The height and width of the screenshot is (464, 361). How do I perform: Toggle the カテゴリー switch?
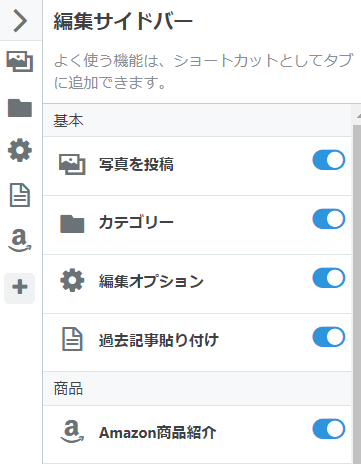click(x=329, y=219)
